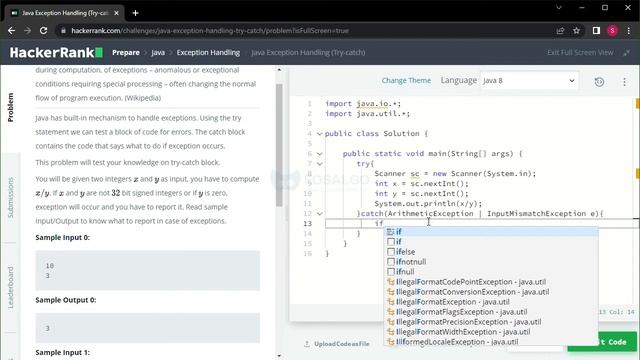Collapse the catch block fold arrow
Screen dimensions: 640x360
[320, 213]
